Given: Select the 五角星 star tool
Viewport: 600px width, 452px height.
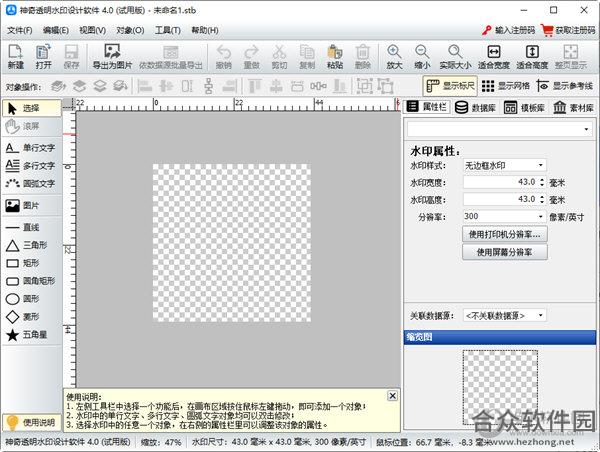Looking at the screenshot, I should pos(32,335).
